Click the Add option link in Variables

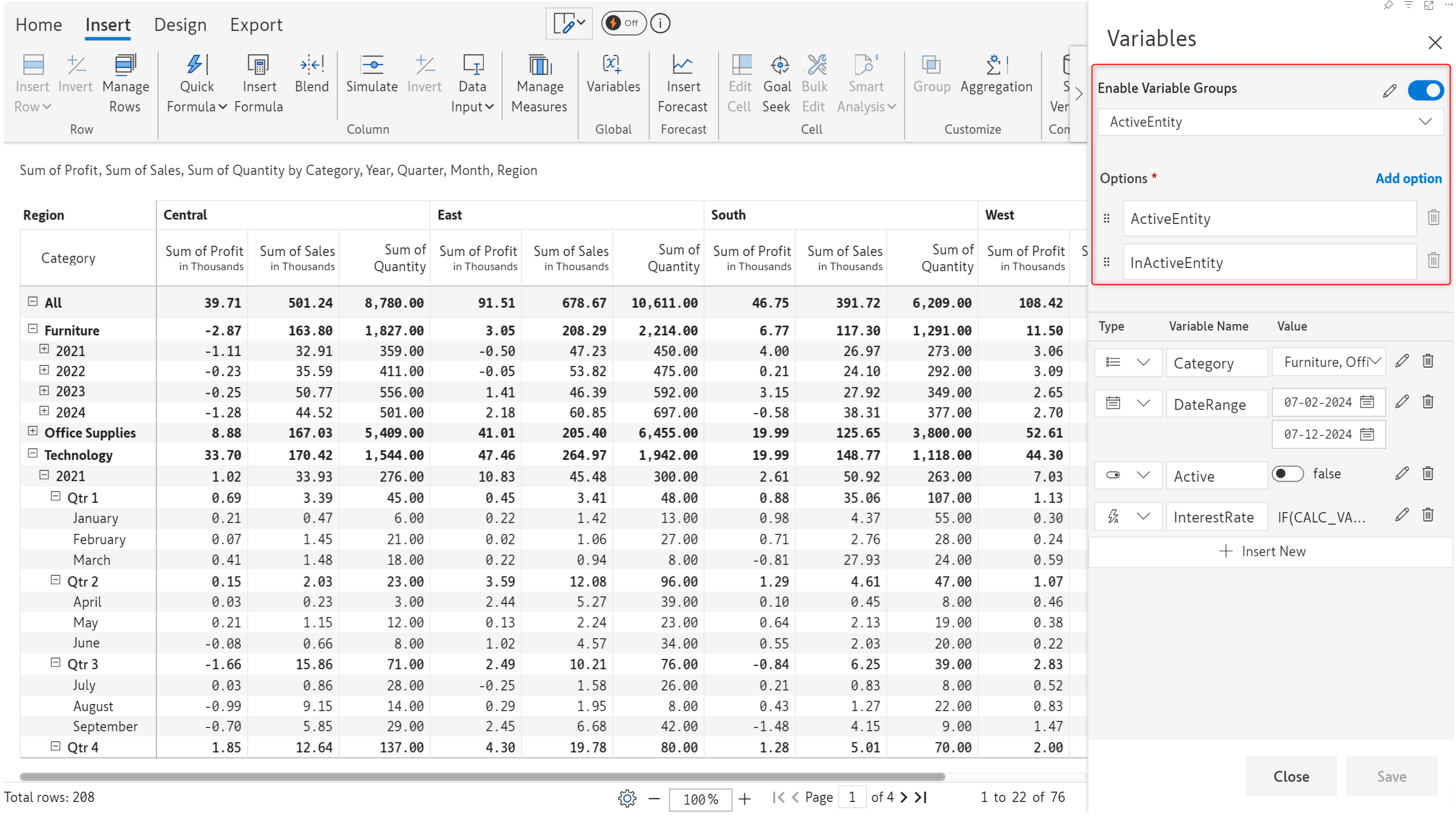click(x=1407, y=178)
